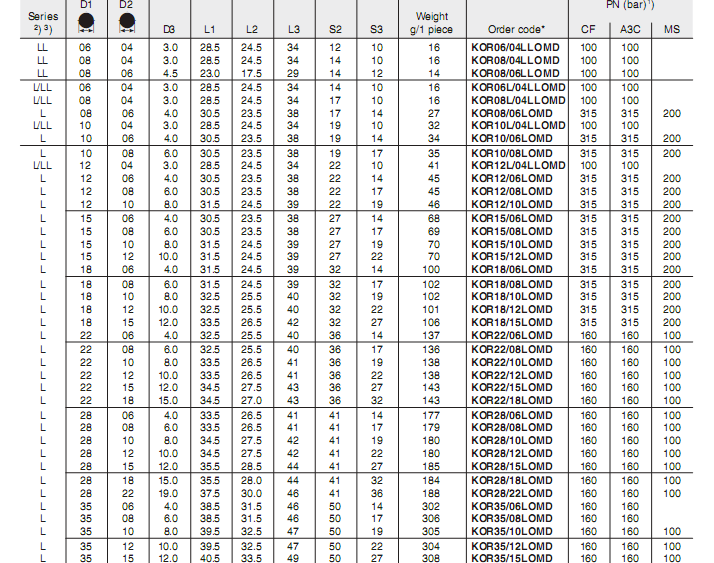Click the S3 column header
The height and width of the screenshot is (563, 714).
[376, 29]
